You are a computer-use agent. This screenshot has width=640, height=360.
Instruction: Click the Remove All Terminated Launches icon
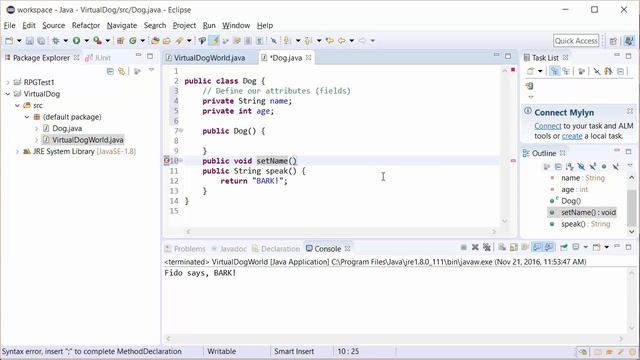point(487,247)
